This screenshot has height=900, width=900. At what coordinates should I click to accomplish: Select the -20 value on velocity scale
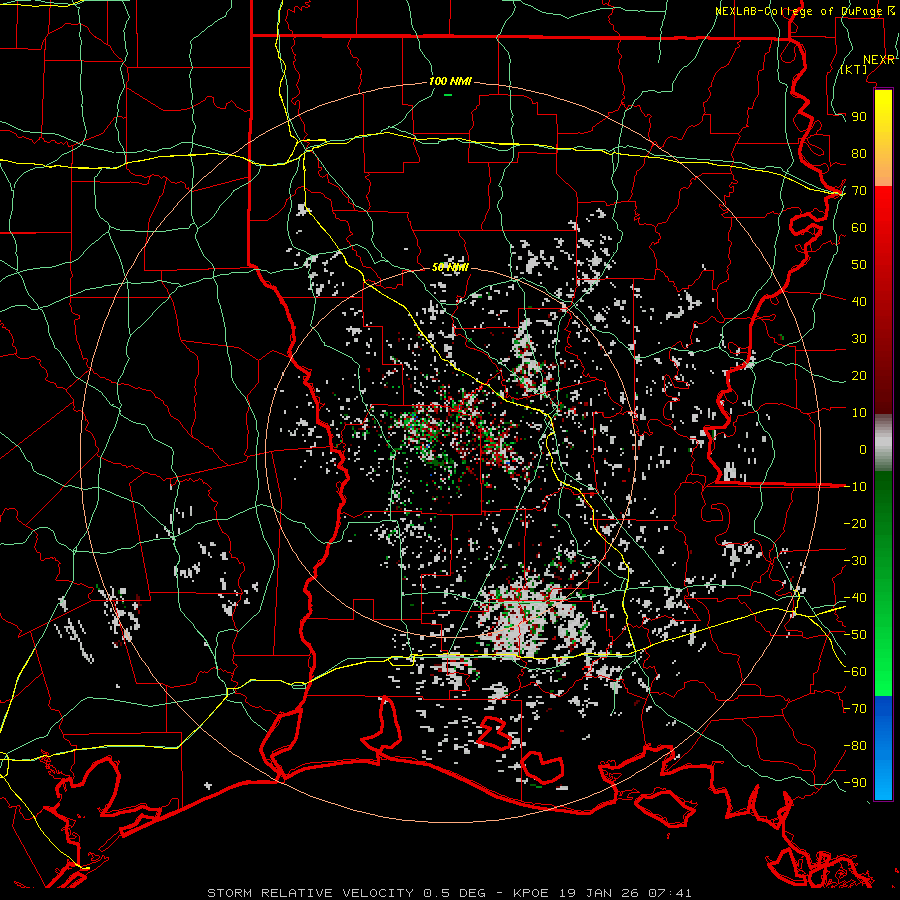click(855, 523)
